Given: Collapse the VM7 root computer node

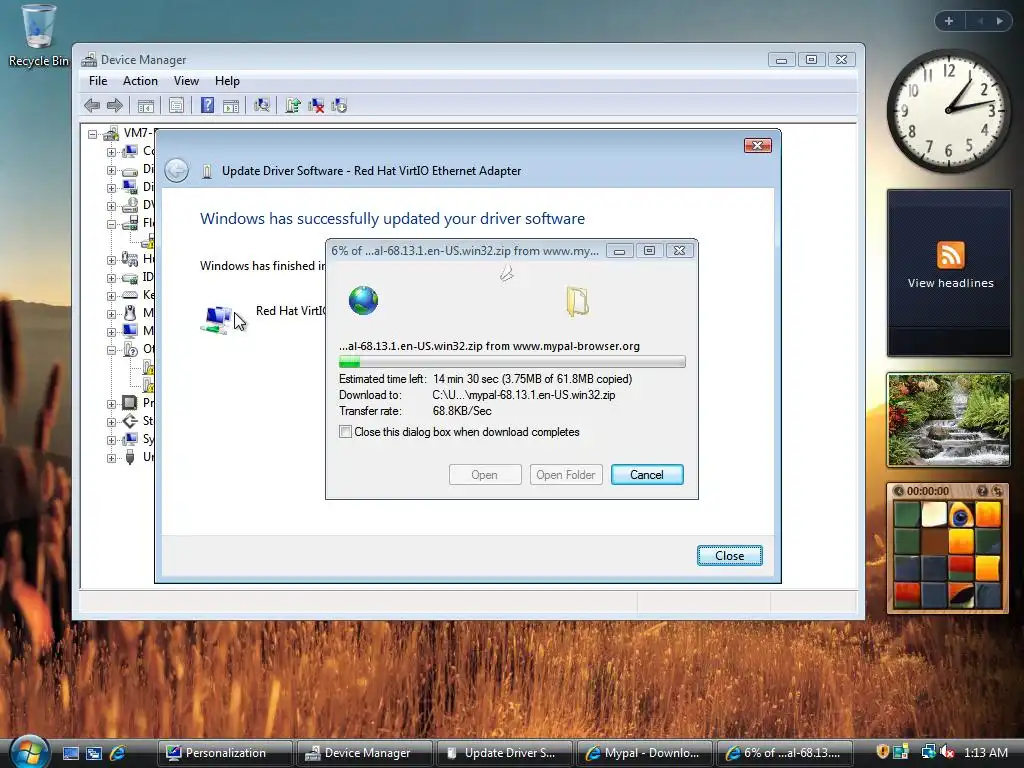Looking at the screenshot, I should [93, 134].
